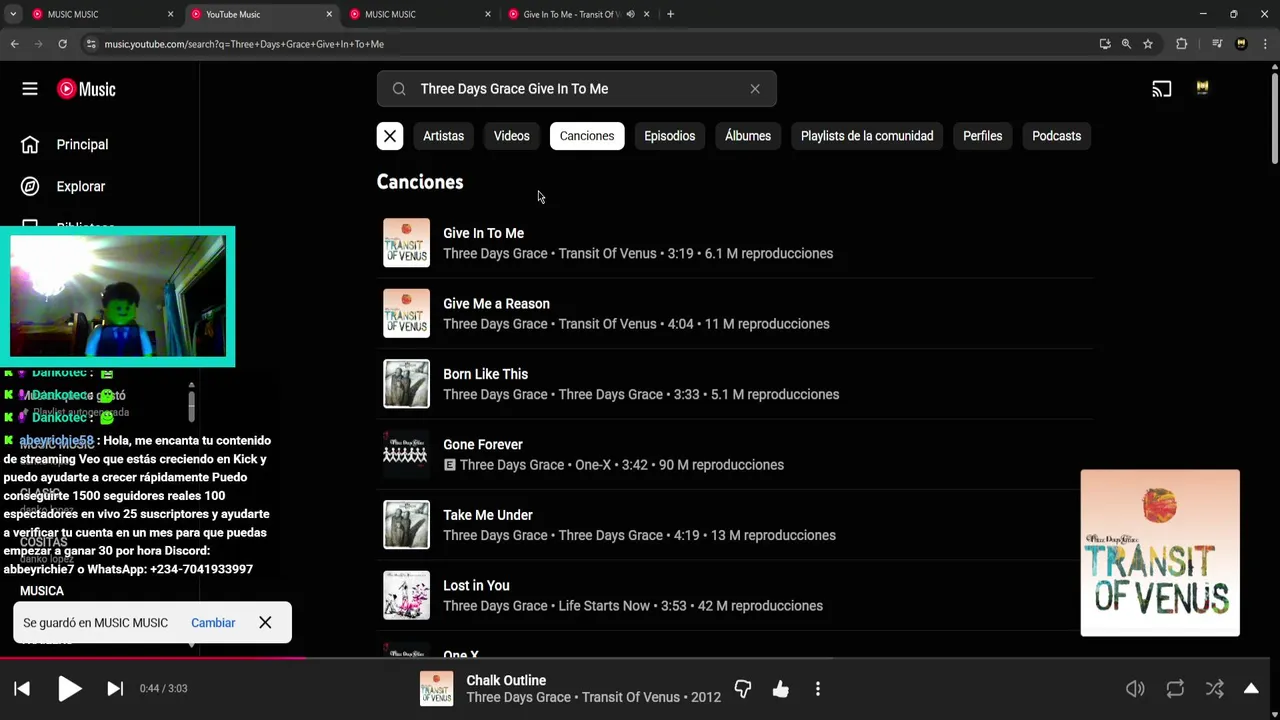Viewport: 1280px width, 720px height.
Task: Open the One-X album link
Action: click(593, 465)
